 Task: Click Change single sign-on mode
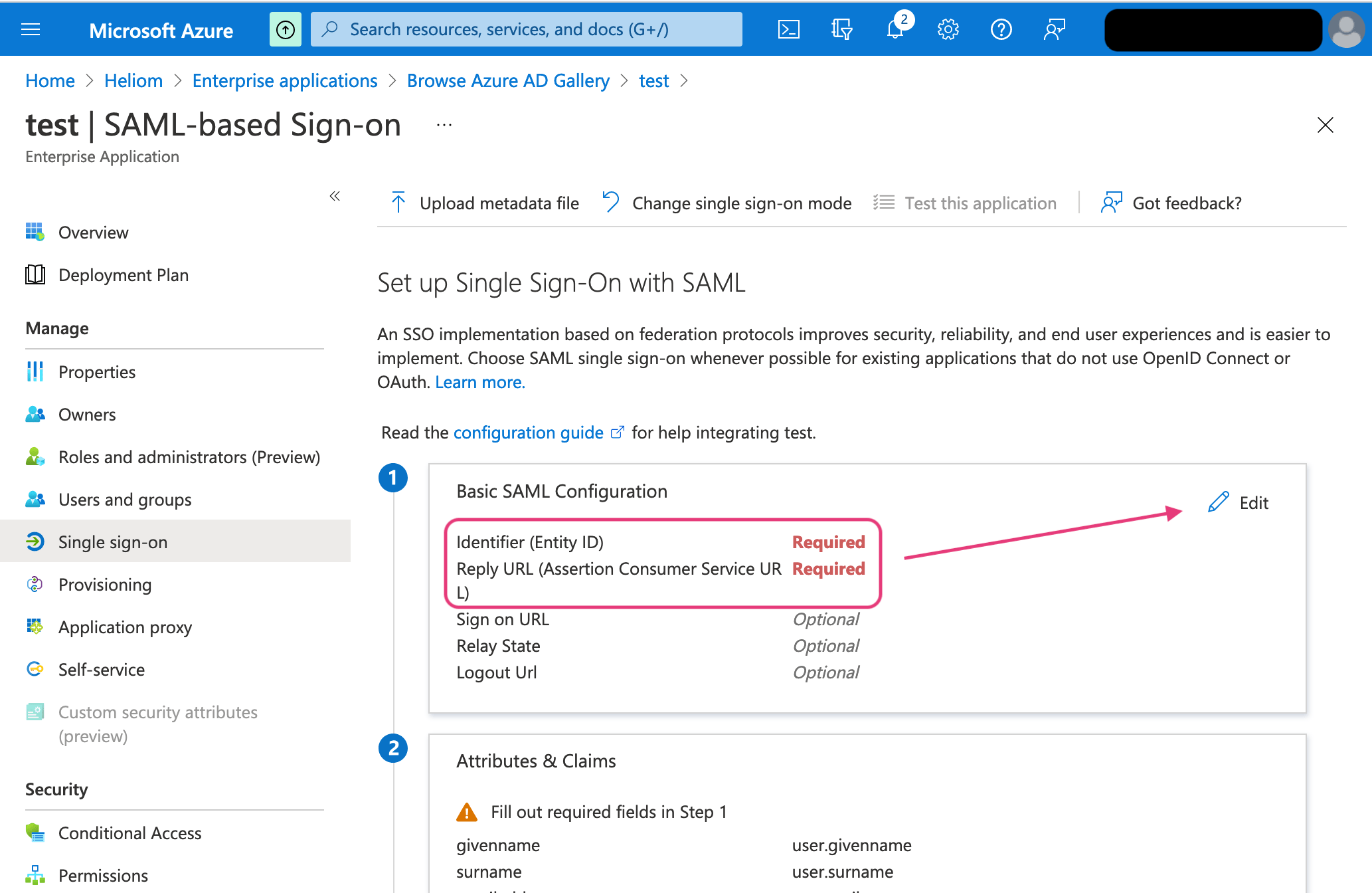click(727, 203)
